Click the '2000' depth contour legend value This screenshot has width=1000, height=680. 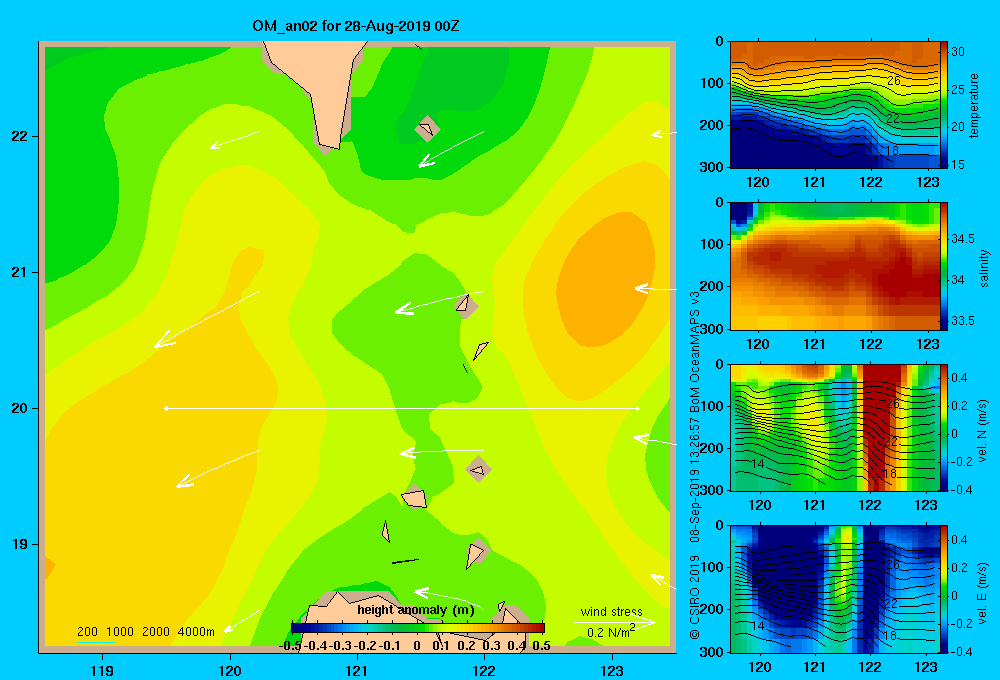click(156, 632)
